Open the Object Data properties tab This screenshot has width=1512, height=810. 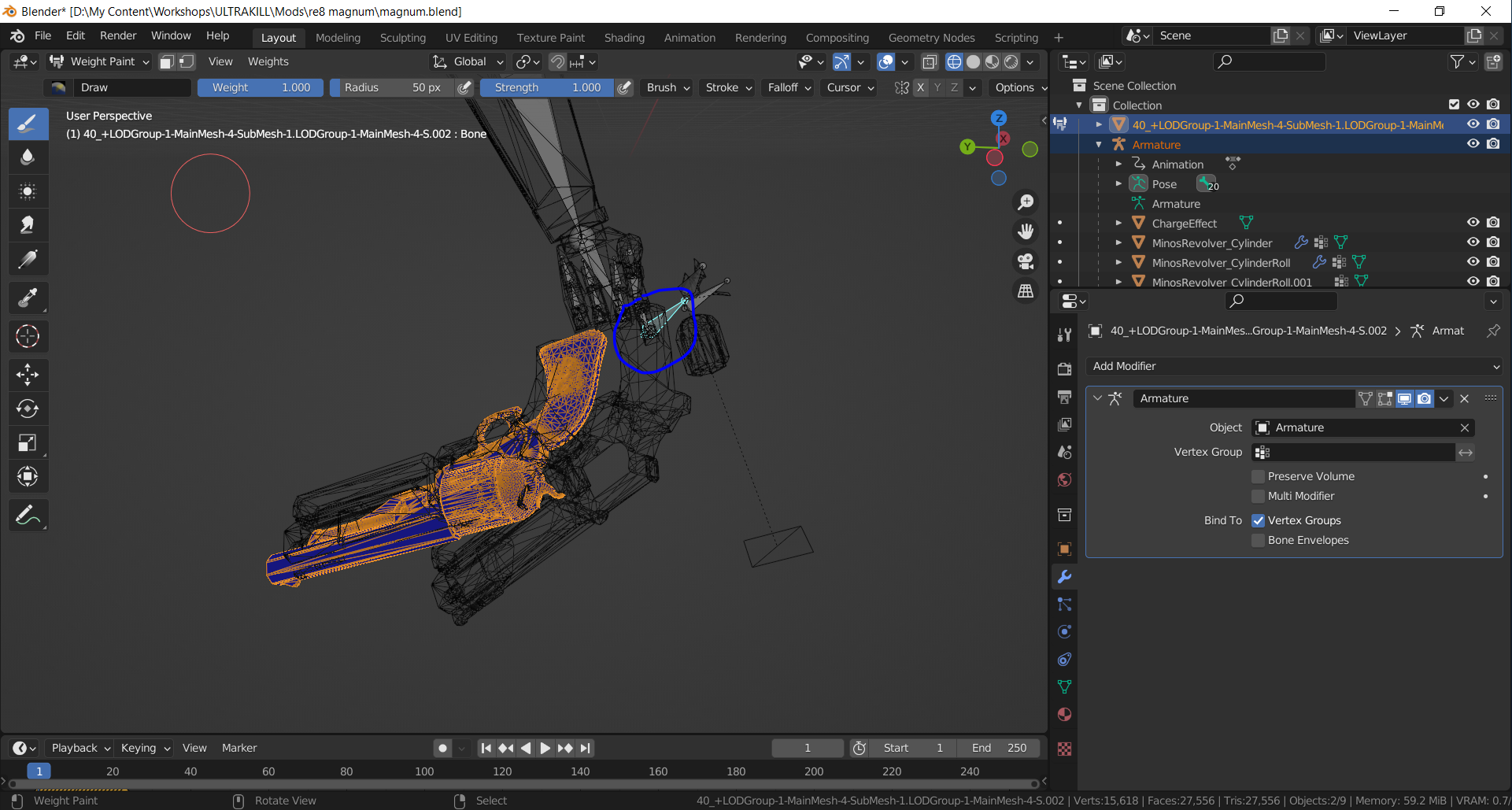click(x=1064, y=686)
